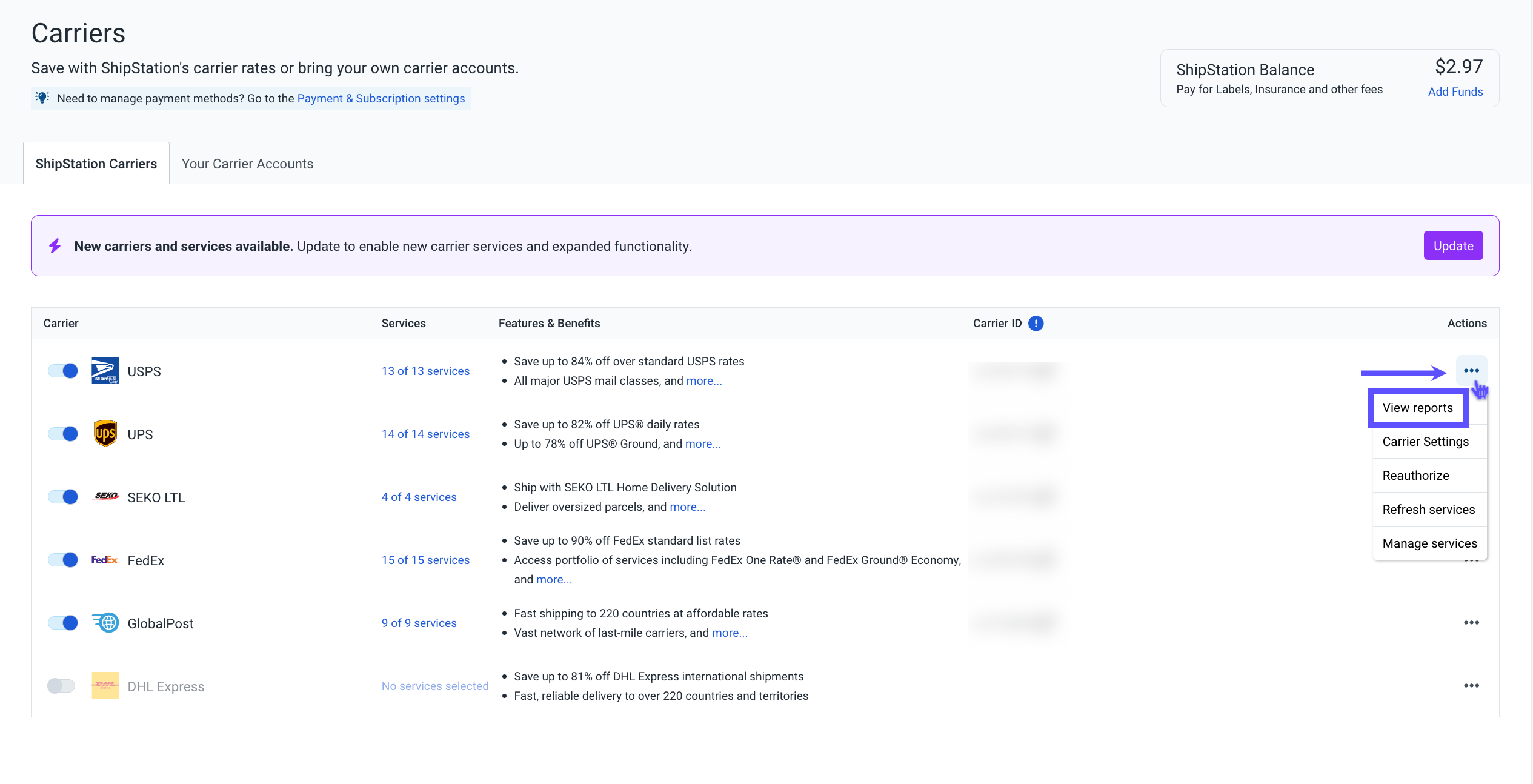Viewport: 1533px width, 784px height.
Task: Switch off the FedEx carrier toggle
Action: coord(63,560)
